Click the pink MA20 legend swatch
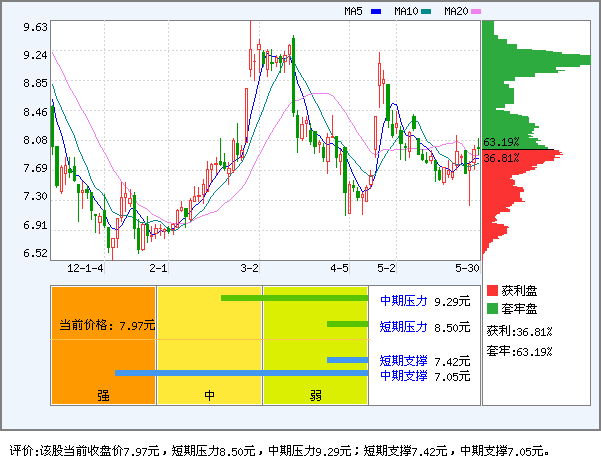 click(x=476, y=12)
